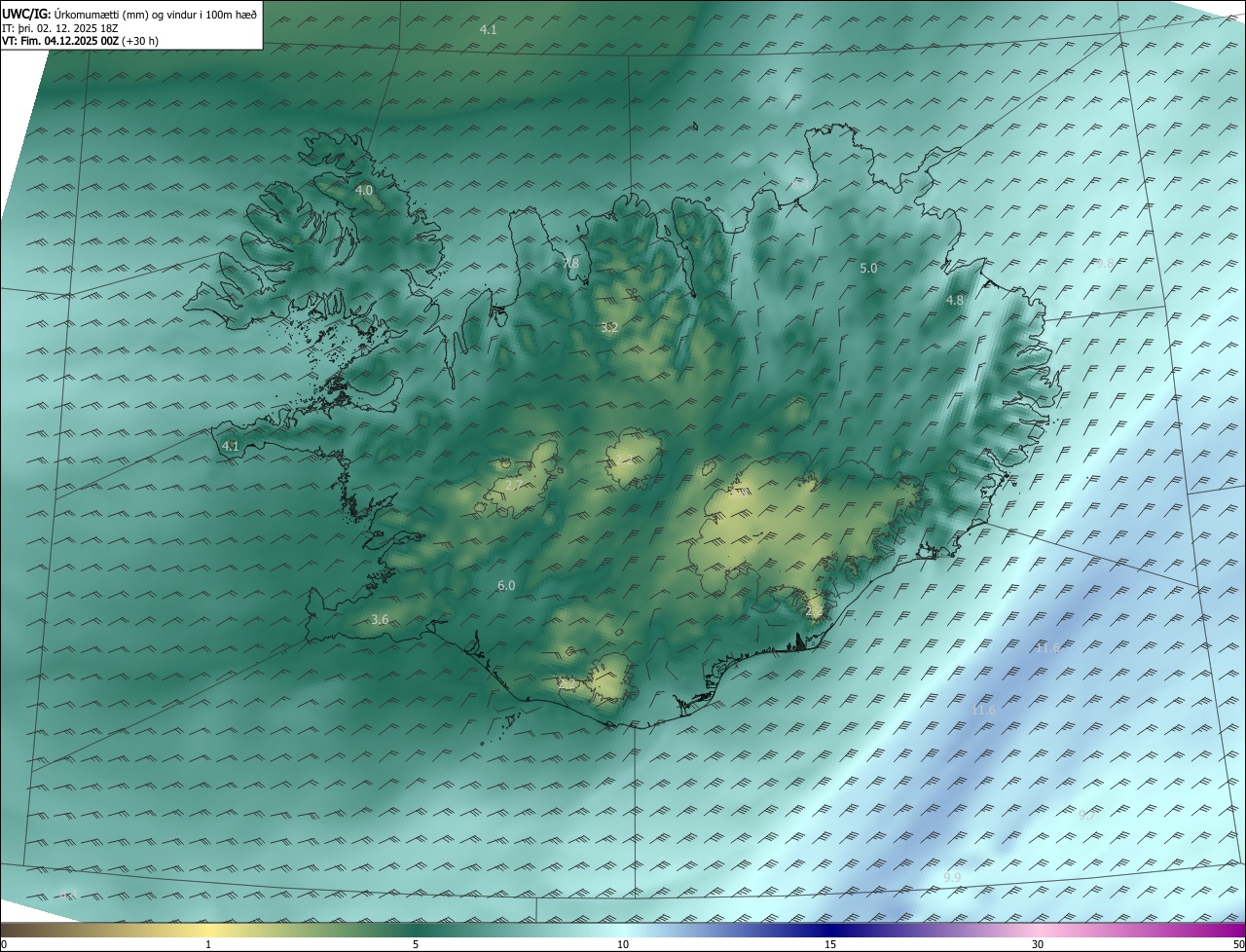Click the 9.7 value in the southeast sea
The image size is (1246, 952).
click(1086, 815)
